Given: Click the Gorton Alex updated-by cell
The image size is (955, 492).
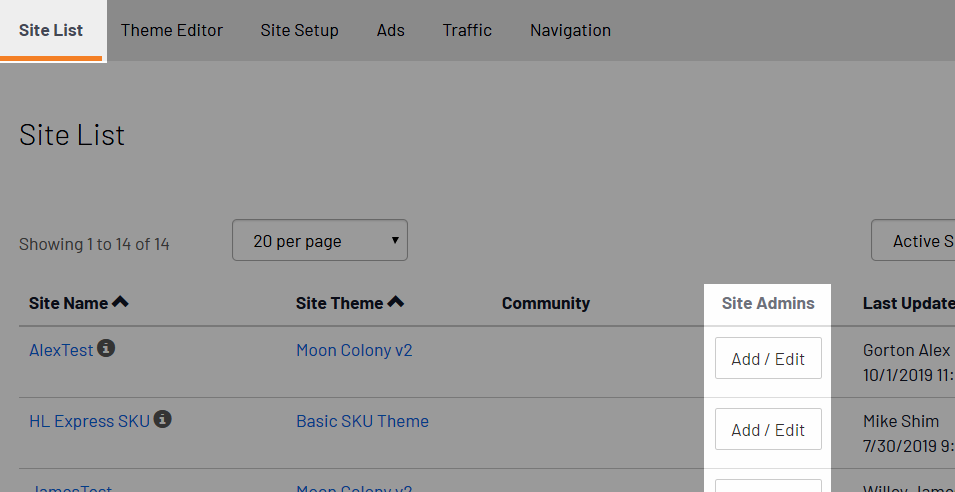Looking at the screenshot, I should click(x=906, y=351).
